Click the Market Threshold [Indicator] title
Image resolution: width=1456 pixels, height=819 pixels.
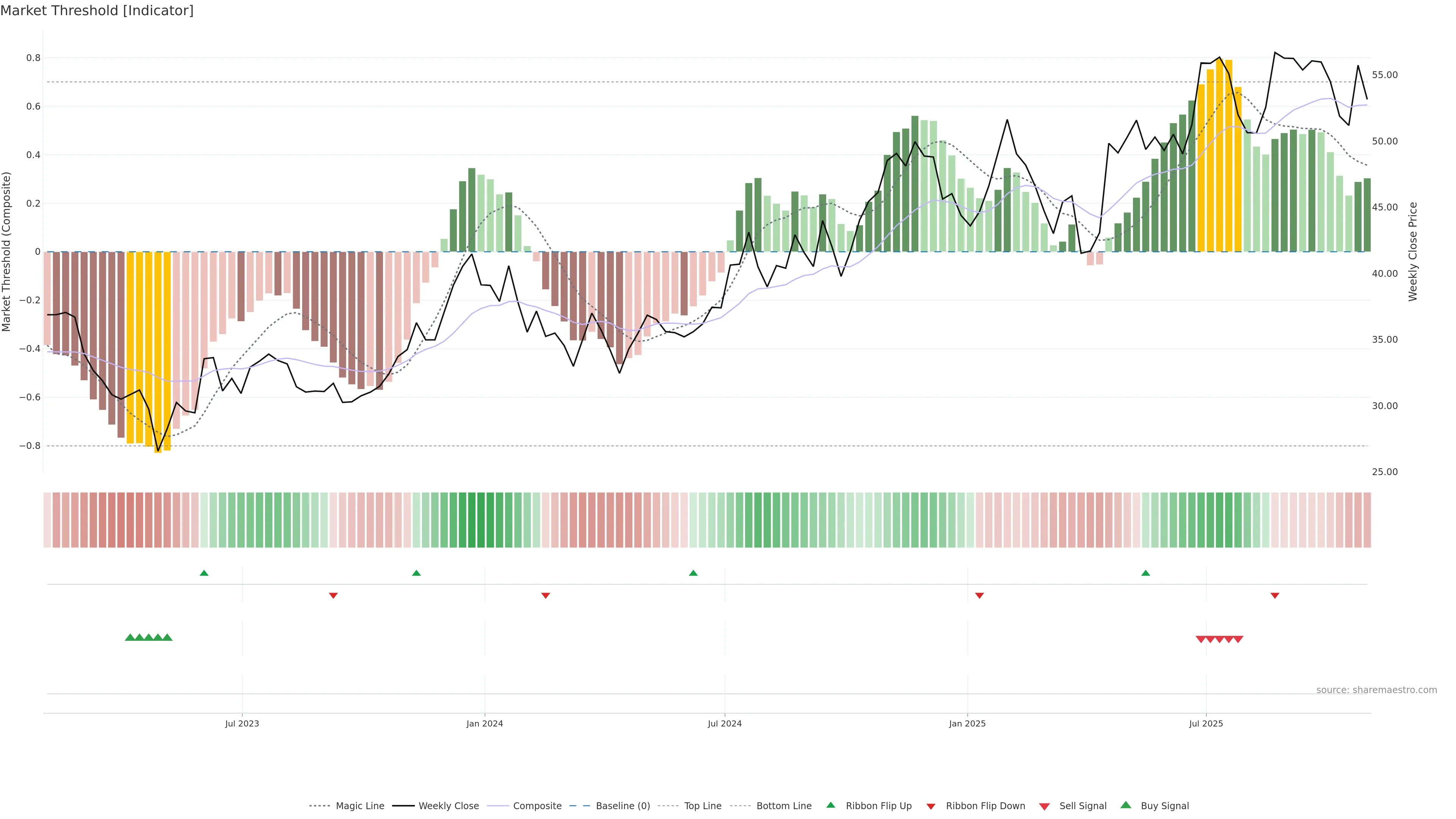97,11
